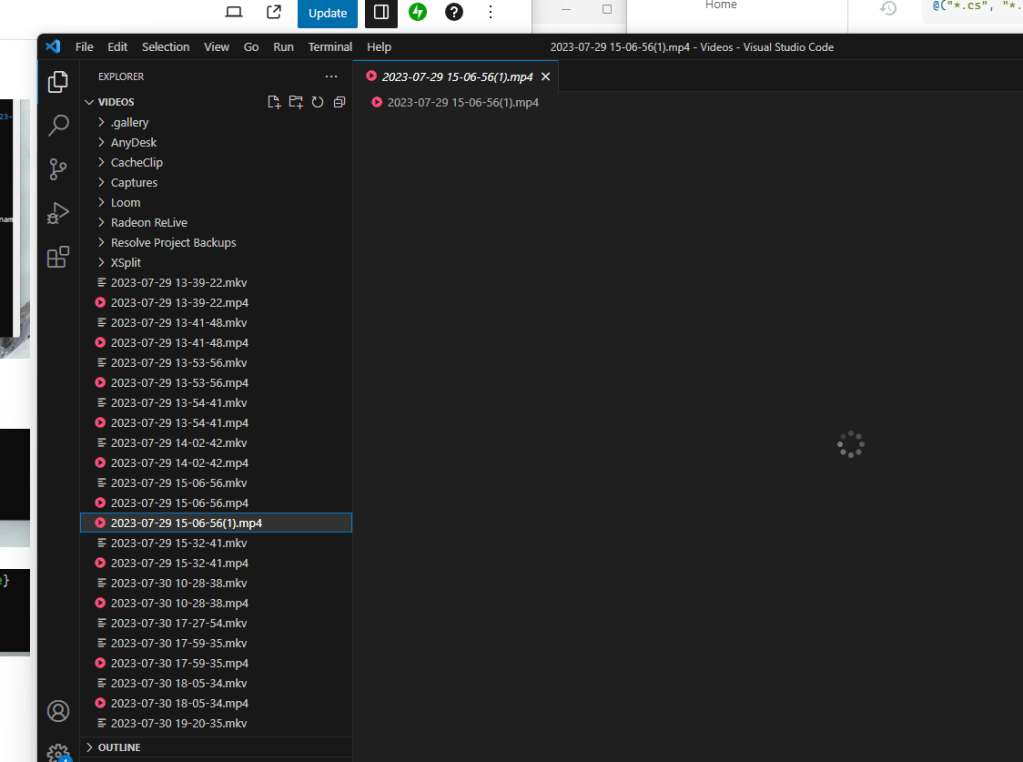The width and height of the screenshot is (1023, 762).
Task: Open the Run and Debug view
Action: pyautogui.click(x=58, y=213)
